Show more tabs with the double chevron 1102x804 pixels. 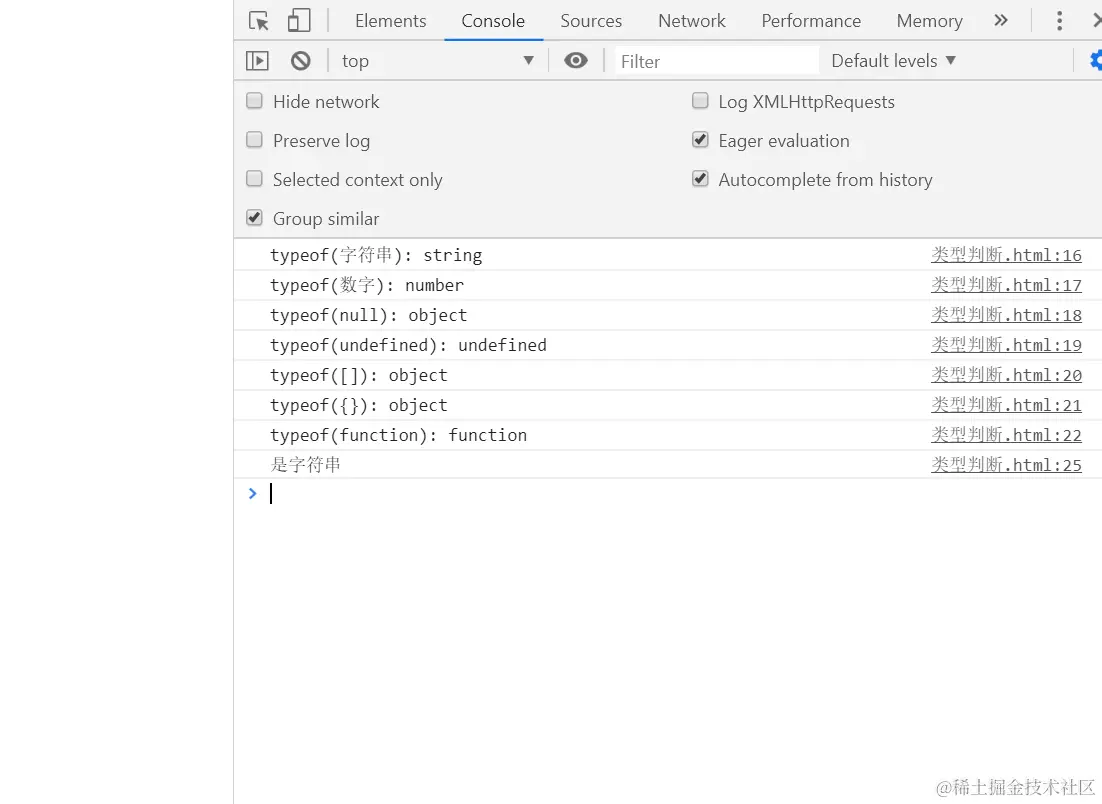pyautogui.click(x=1001, y=20)
